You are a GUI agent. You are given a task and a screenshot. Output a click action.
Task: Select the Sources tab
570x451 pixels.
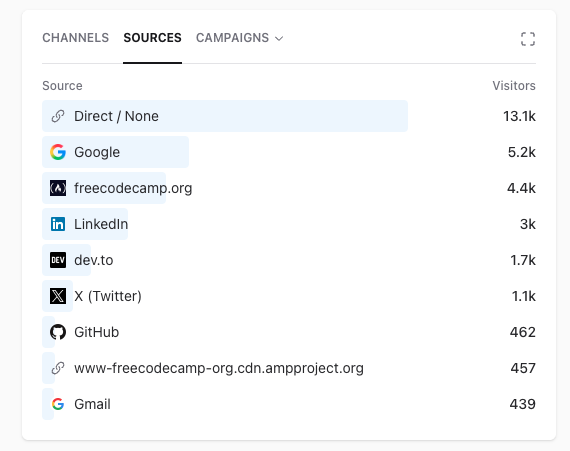click(x=152, y=38)
